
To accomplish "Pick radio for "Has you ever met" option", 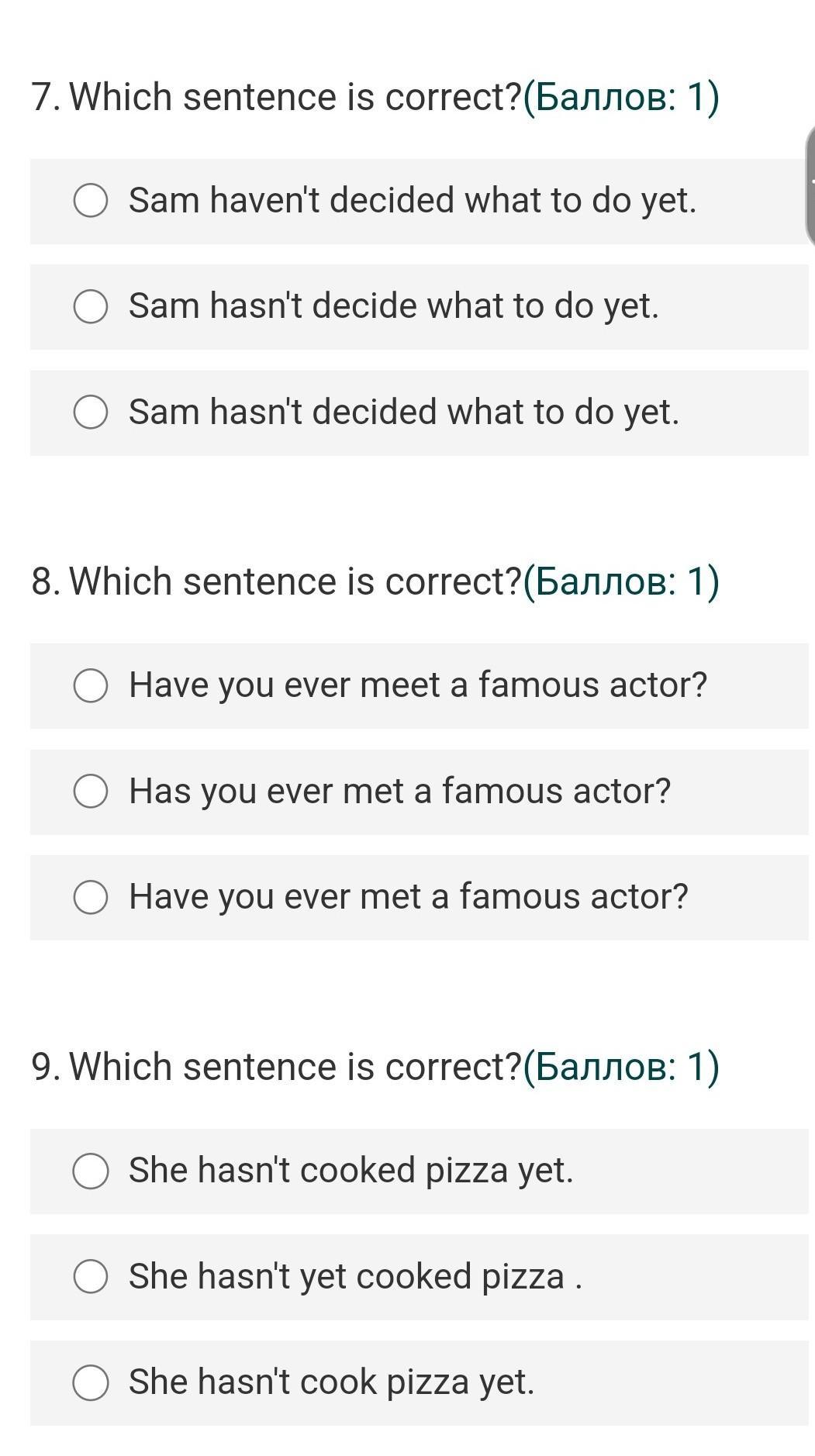I will [91, 792].
